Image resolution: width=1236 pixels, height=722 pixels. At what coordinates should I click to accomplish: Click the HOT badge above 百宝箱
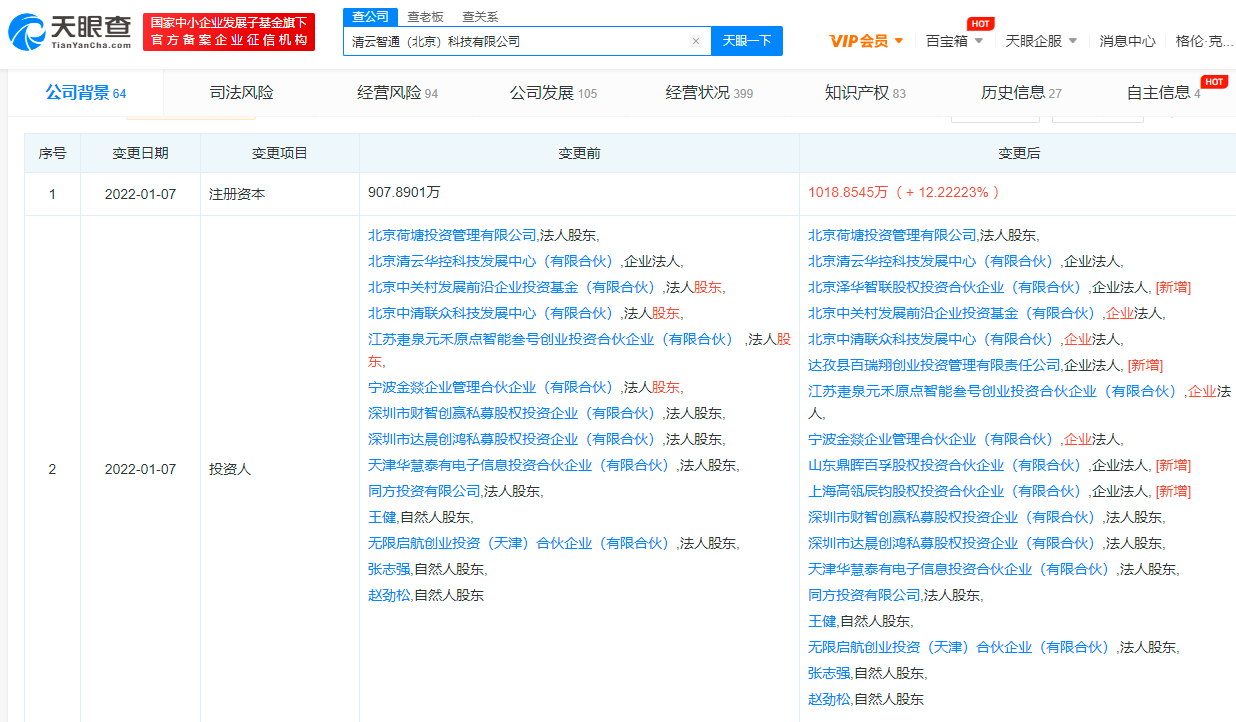pyautogui.click(x=980, y=23)
